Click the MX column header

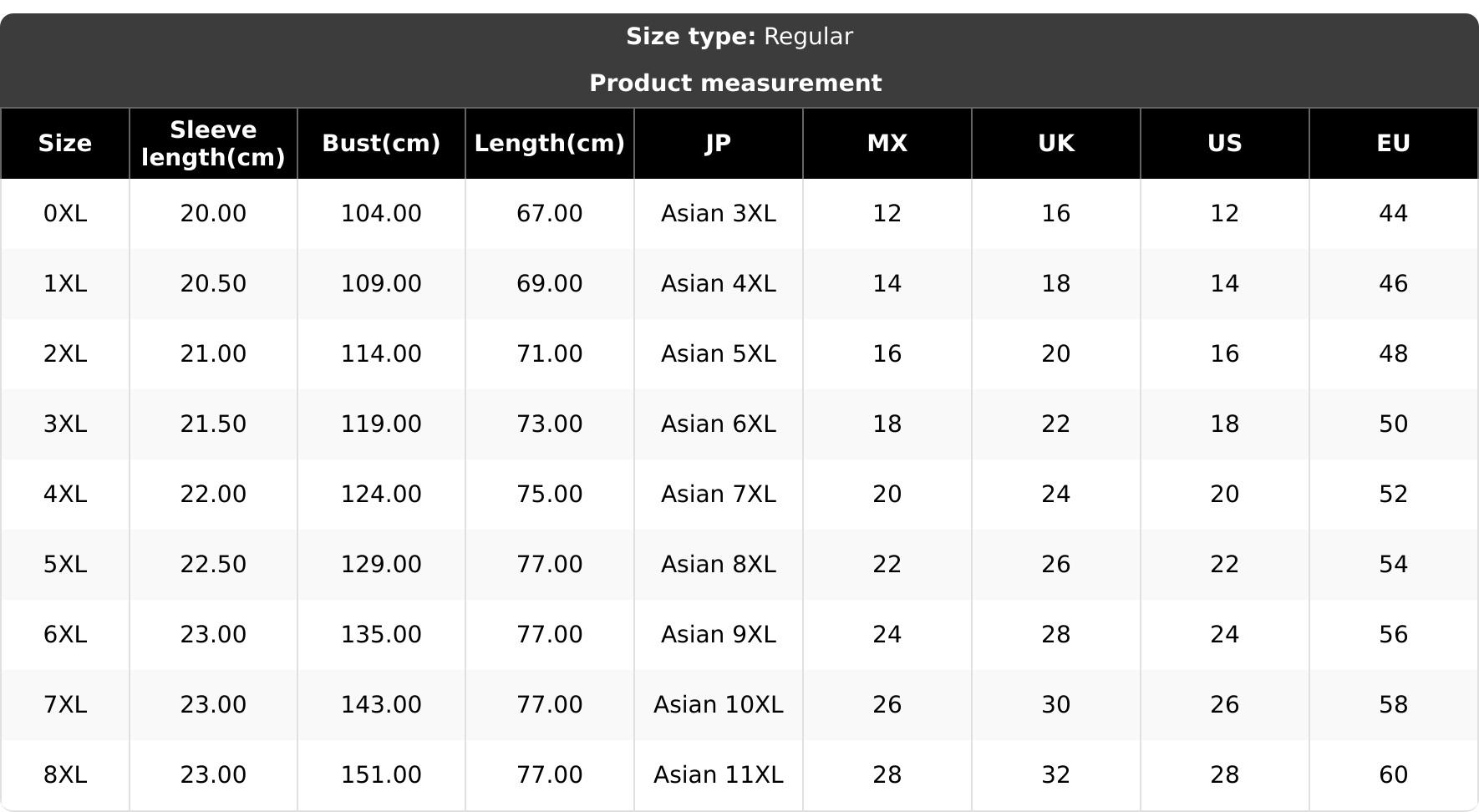(x=887, y=144)
